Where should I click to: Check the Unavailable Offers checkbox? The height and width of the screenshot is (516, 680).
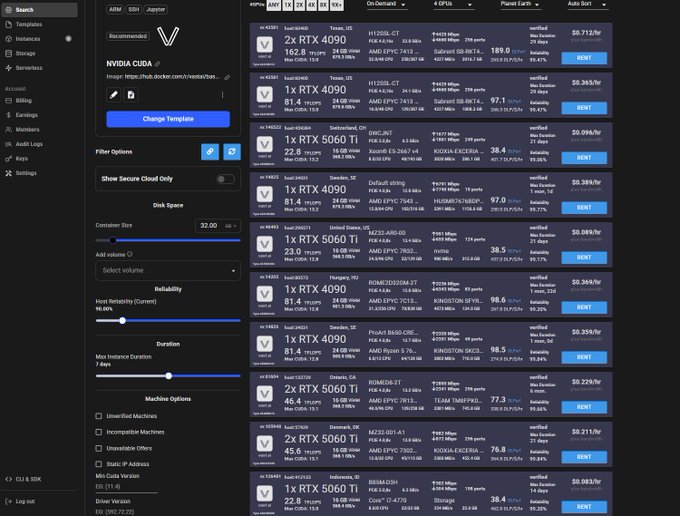pos(98,448)
